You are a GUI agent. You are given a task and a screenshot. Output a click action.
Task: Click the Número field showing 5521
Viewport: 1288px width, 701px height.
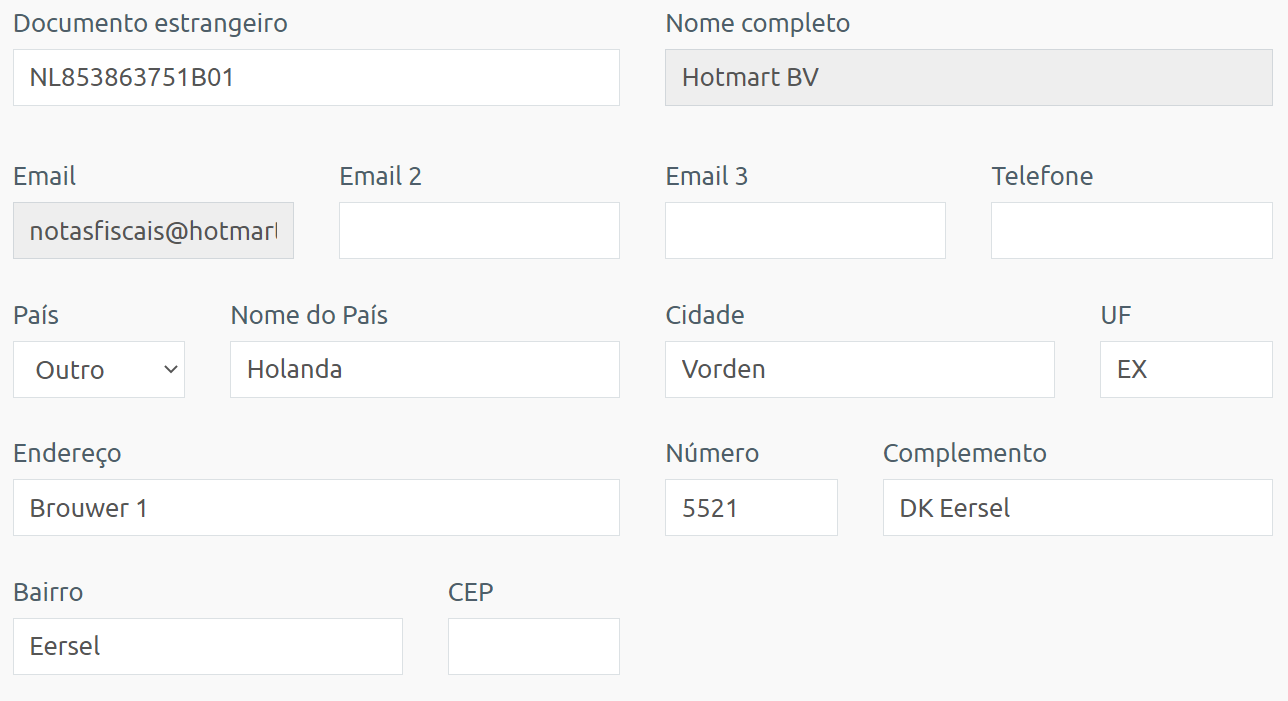pos(751,507)
